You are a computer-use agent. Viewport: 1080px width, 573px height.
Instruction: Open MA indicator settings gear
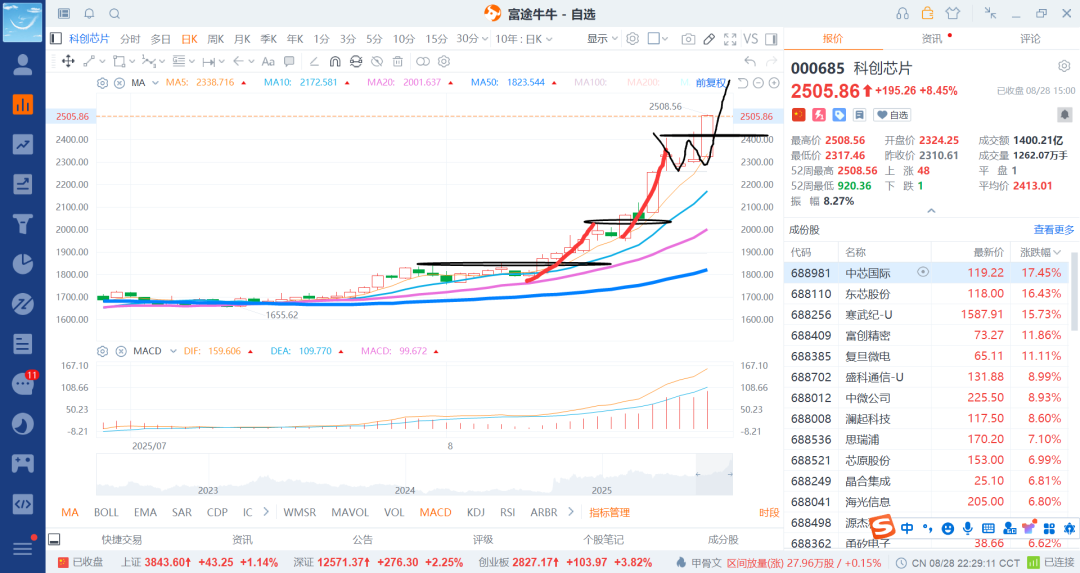[103, 83]
